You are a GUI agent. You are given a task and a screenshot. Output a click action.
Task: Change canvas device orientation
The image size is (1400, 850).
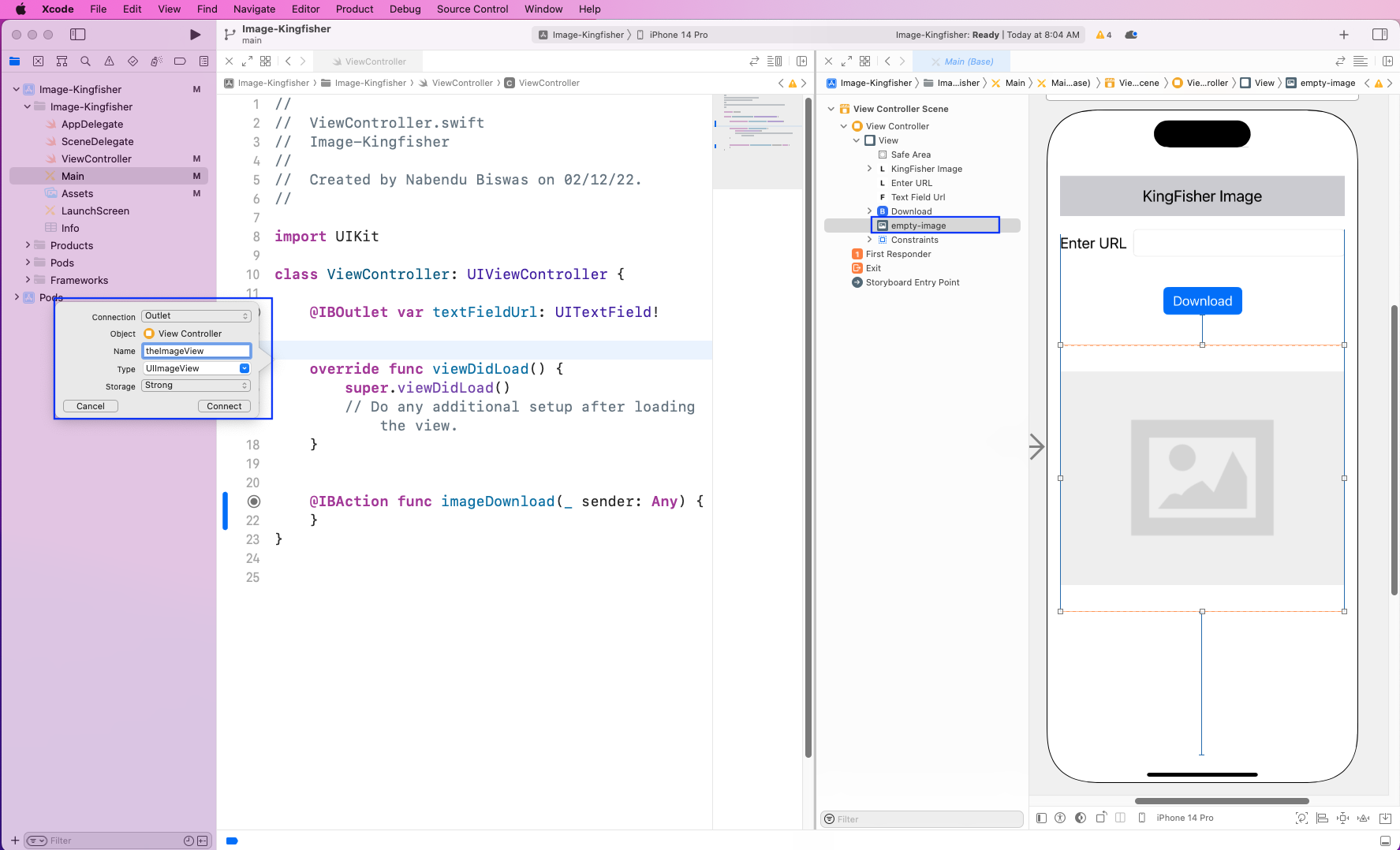tap(1101, 818)
